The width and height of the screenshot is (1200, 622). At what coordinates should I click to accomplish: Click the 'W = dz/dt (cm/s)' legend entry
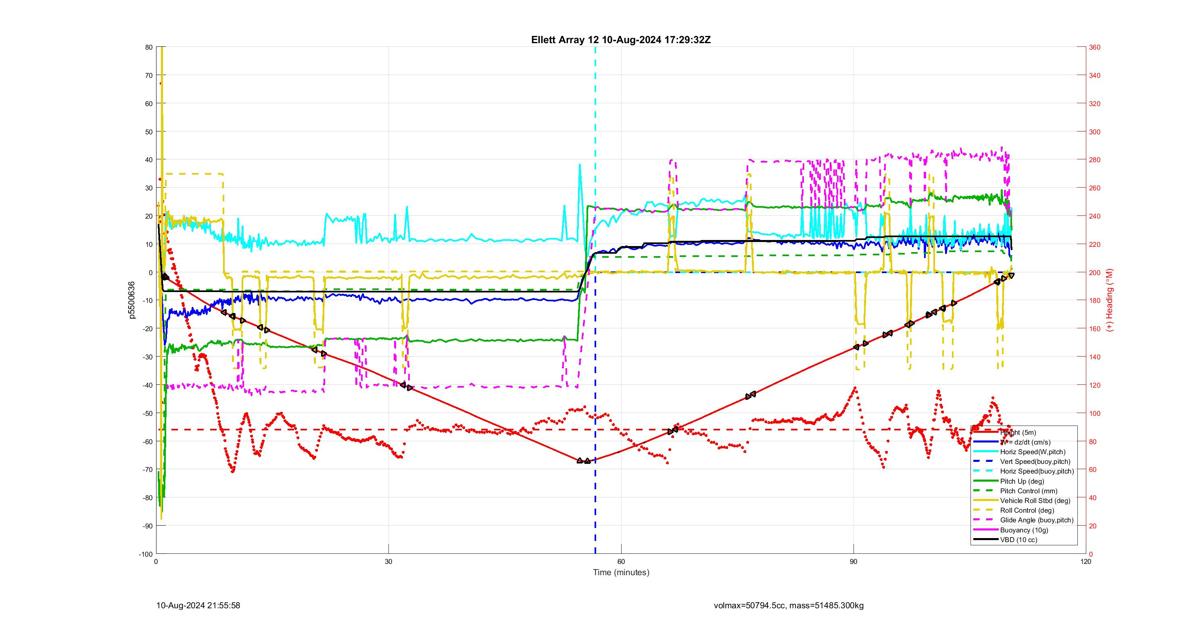[x=1026, y=442]
